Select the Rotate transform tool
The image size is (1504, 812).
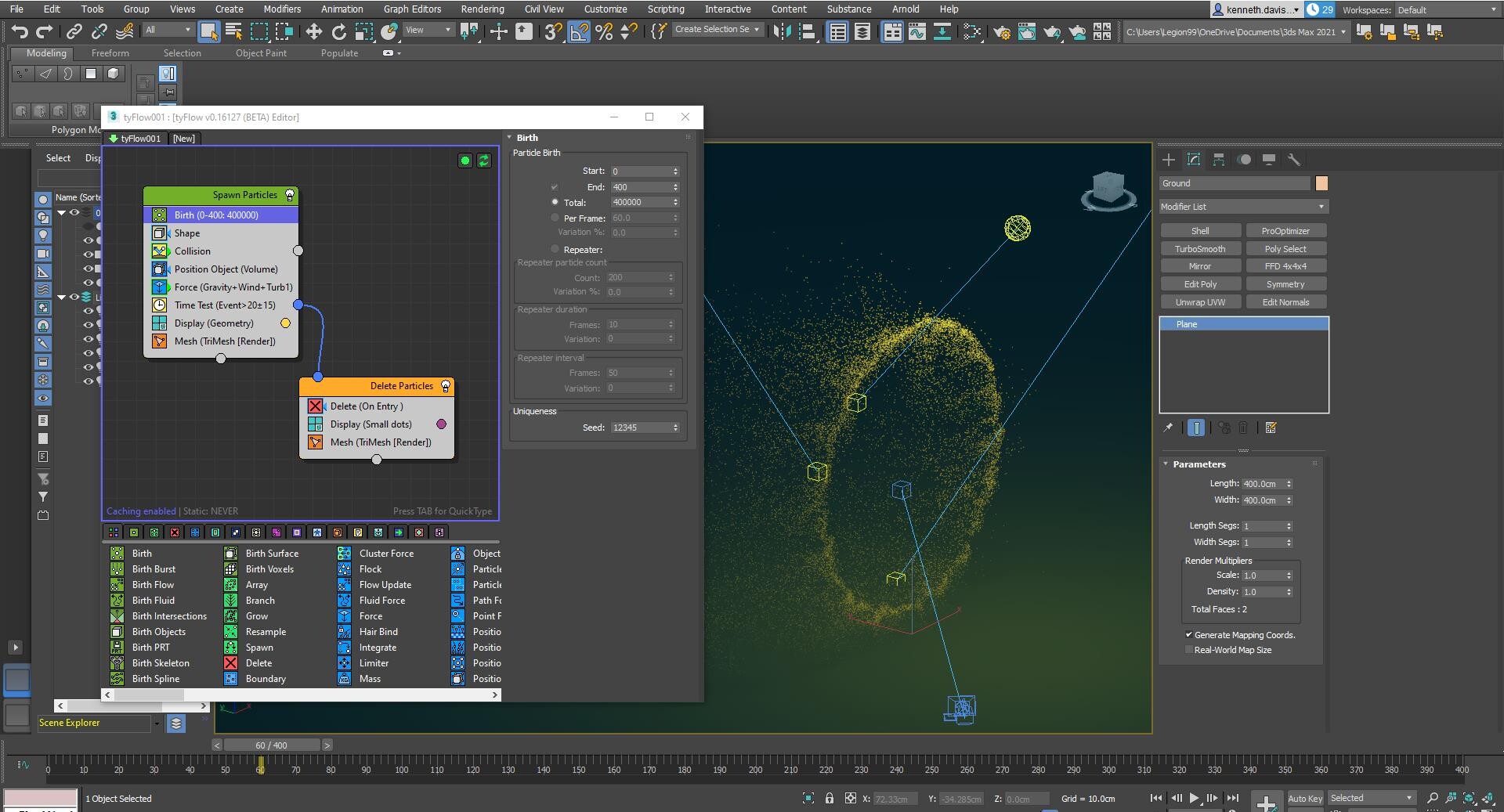(x=338, y=31)
